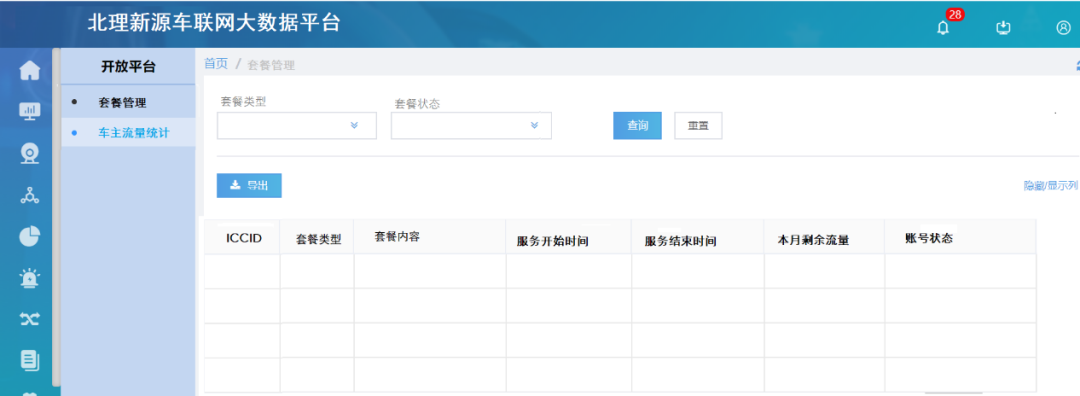This screenshot has height=396, width=1080.
Task: Select 车主流量统计 in the side menu
Action: click(x=128, y=132)
